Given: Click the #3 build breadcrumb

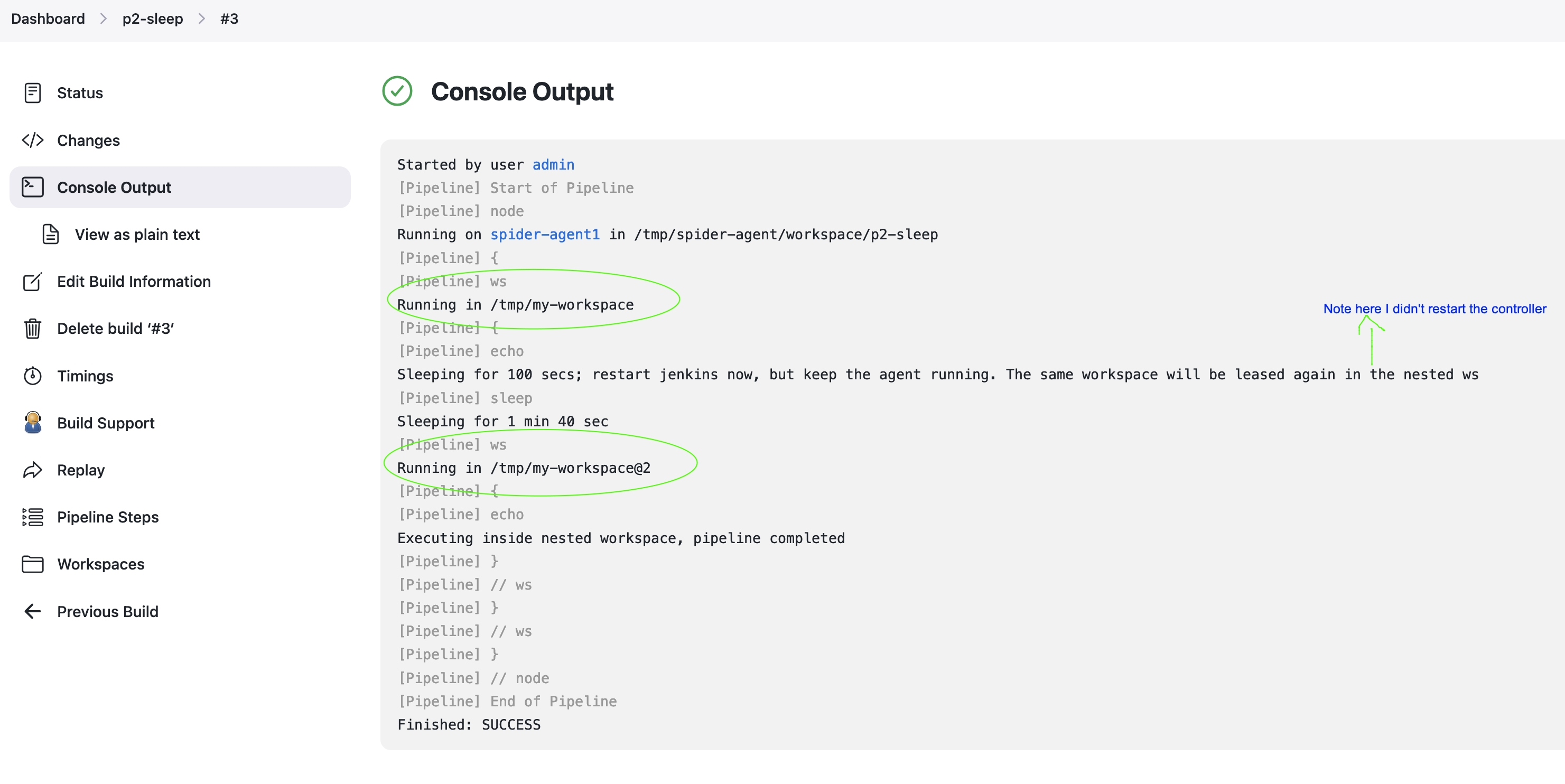Looking at the screenshot, I should (229, 19).
